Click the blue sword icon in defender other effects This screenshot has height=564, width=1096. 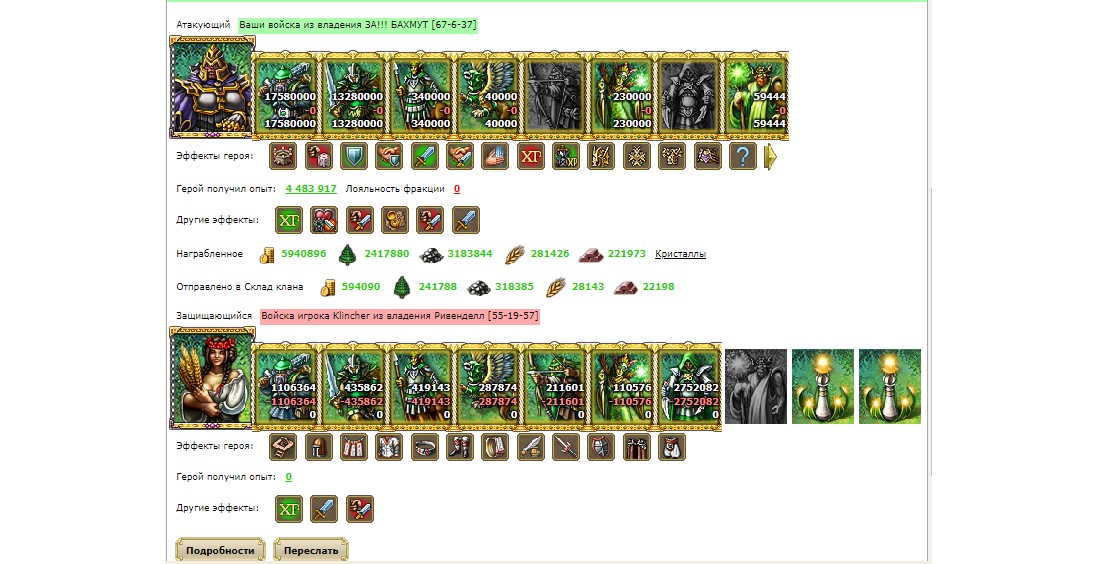(x=324, y=509)
